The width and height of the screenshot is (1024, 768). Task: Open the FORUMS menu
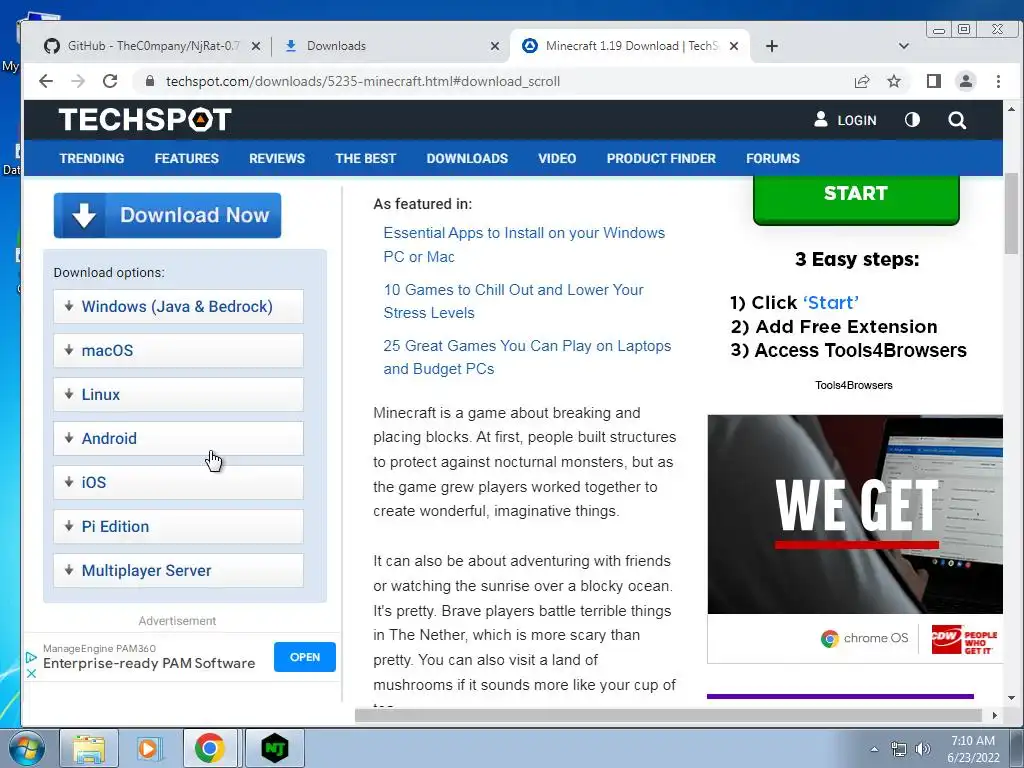[x=773, y=158]
